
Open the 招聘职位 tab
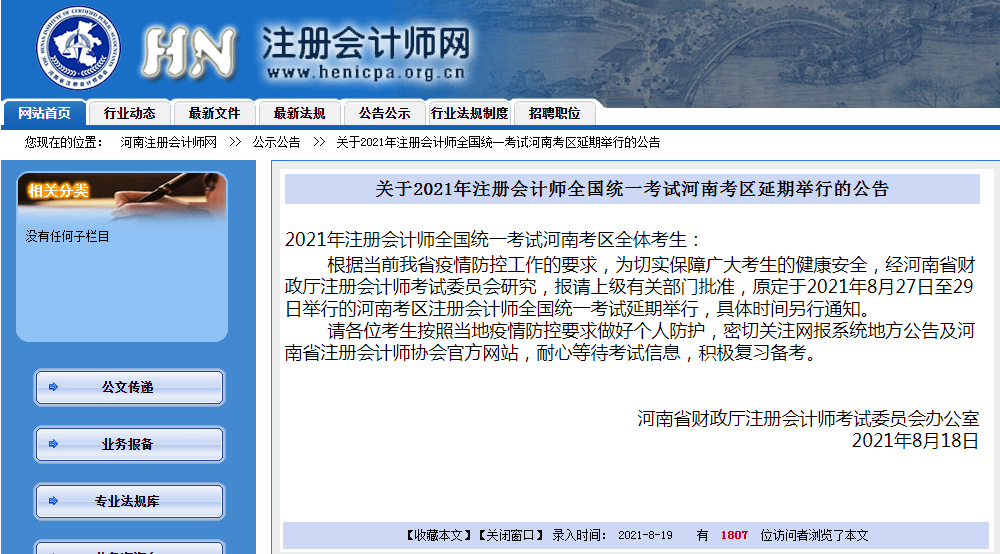(x=554, y=113)
